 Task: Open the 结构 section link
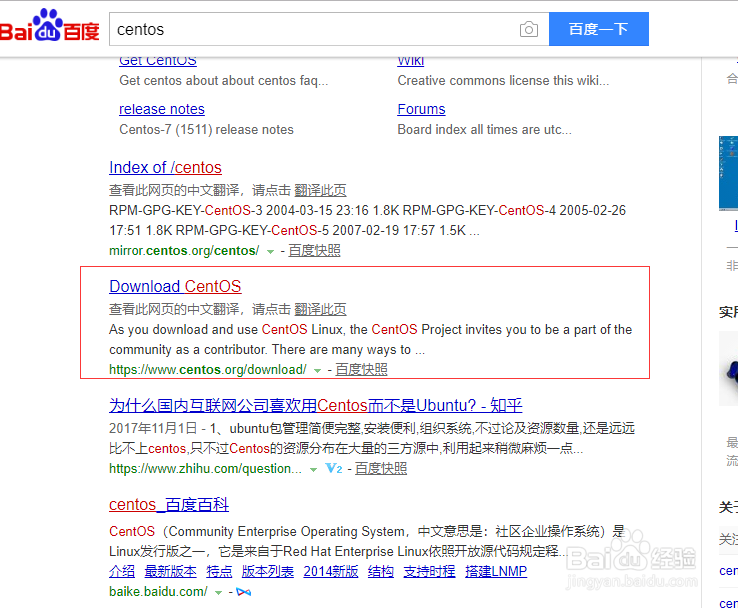pos(381,571)
